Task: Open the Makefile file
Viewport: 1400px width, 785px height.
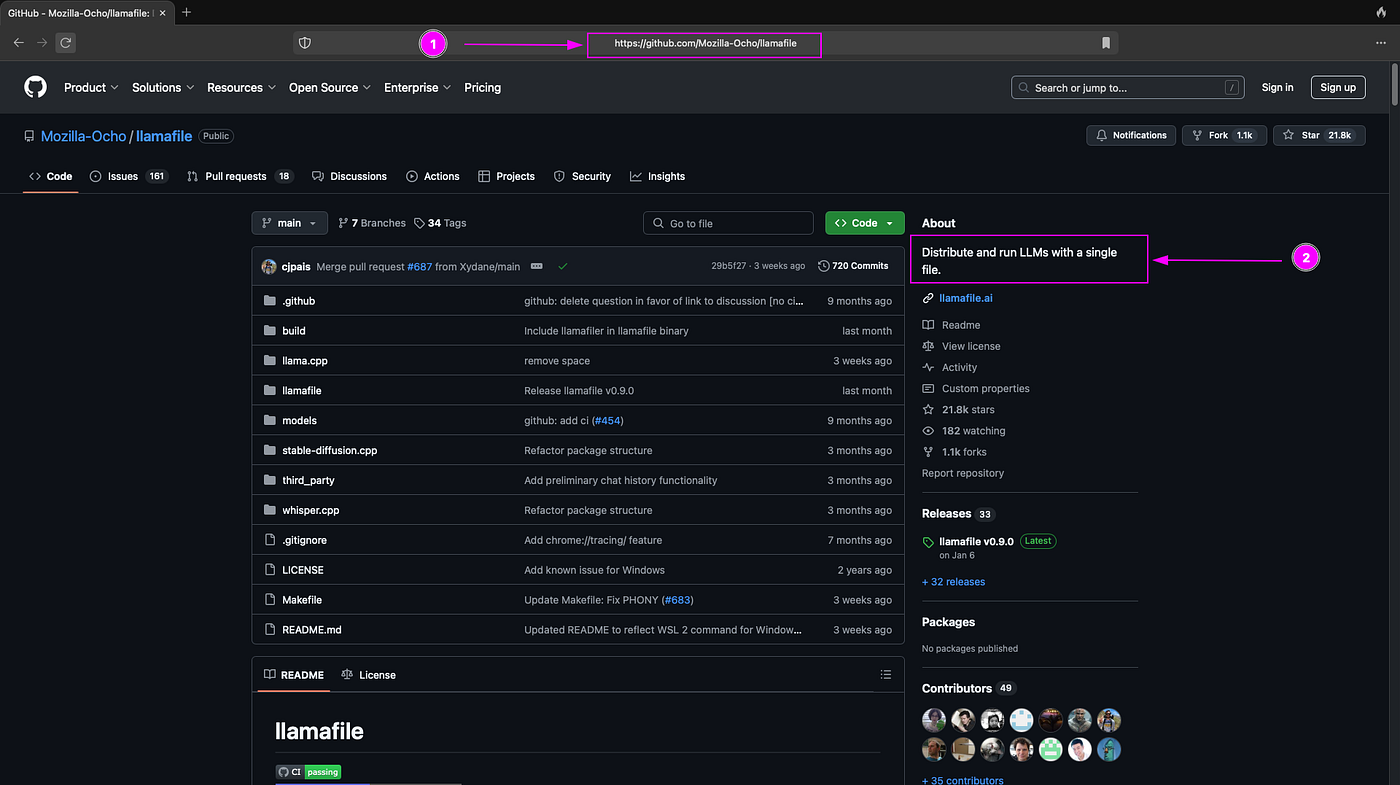Action: (x=302, y=600)
